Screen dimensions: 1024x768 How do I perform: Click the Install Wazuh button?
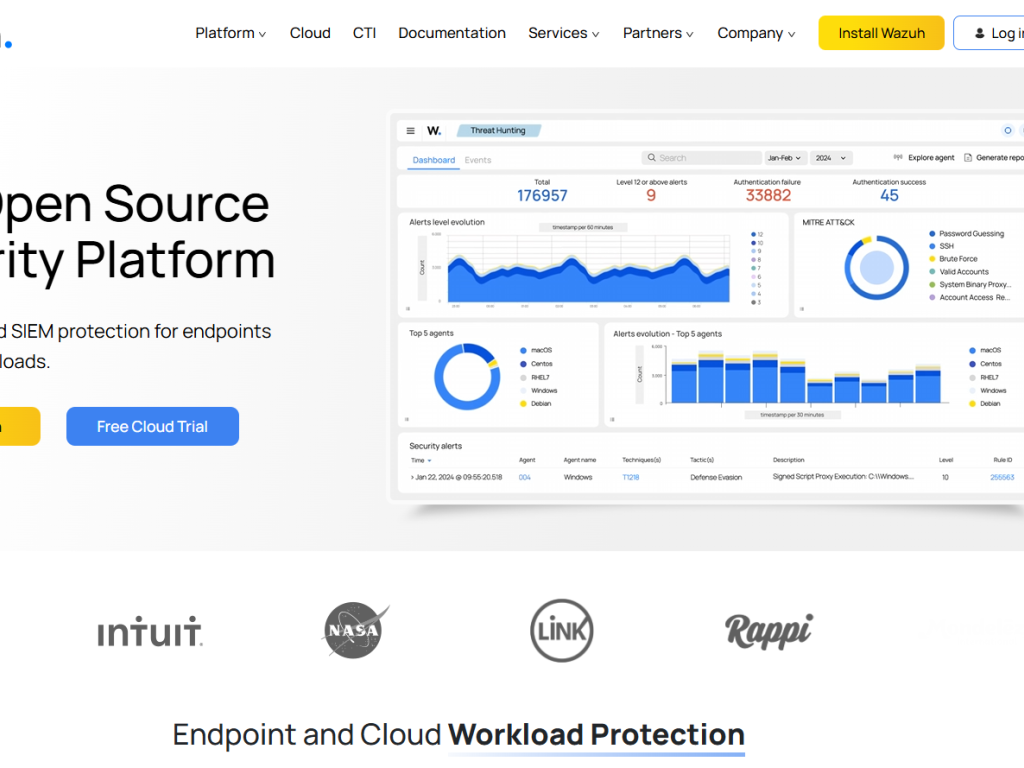(881, 33)
